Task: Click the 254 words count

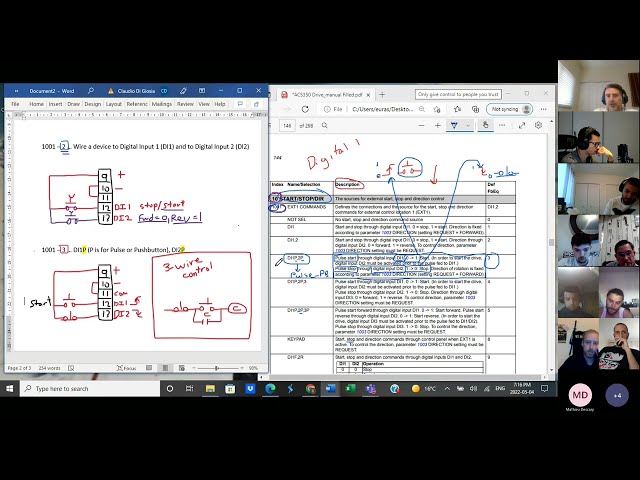Action: tap(49, 368)
